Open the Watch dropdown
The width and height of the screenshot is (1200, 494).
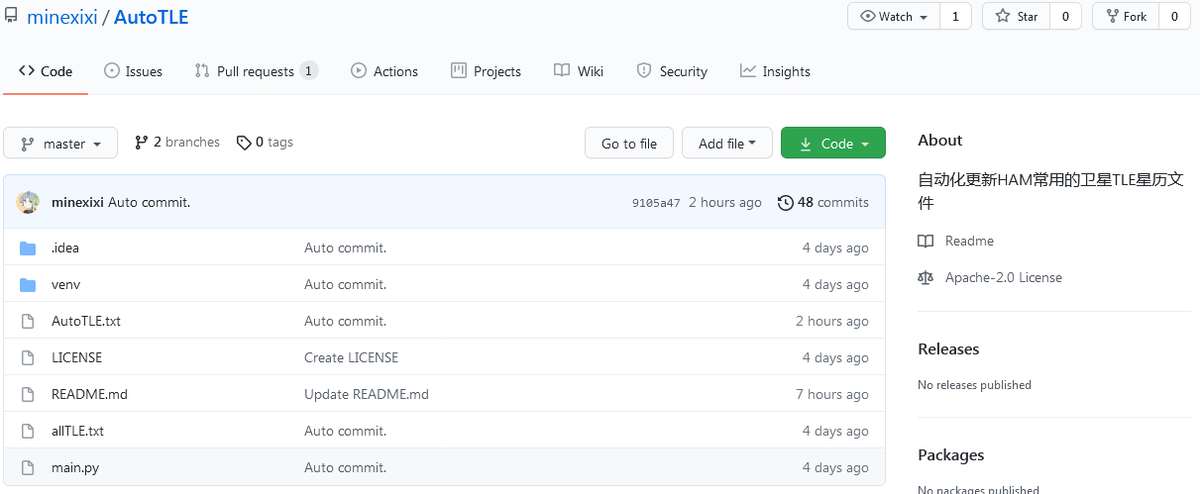tap(893, 17)
